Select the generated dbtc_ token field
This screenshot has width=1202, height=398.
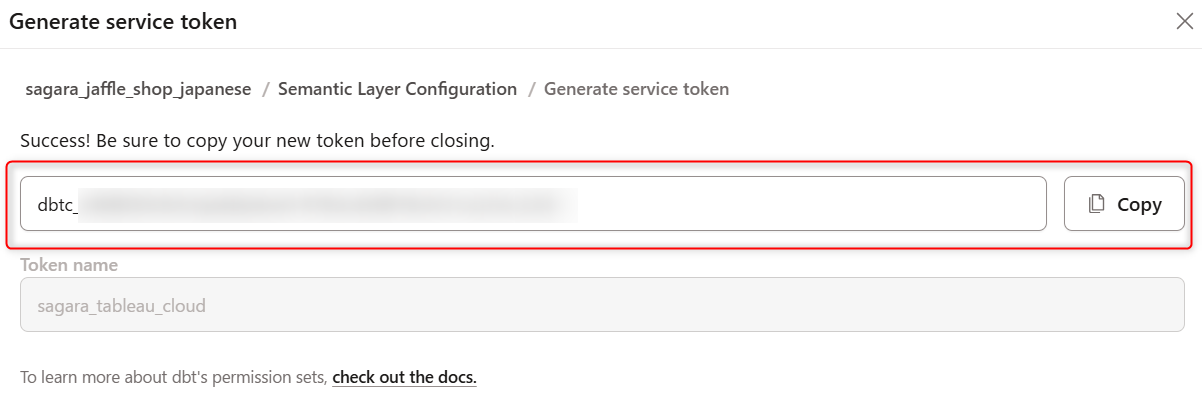(533, 204)
